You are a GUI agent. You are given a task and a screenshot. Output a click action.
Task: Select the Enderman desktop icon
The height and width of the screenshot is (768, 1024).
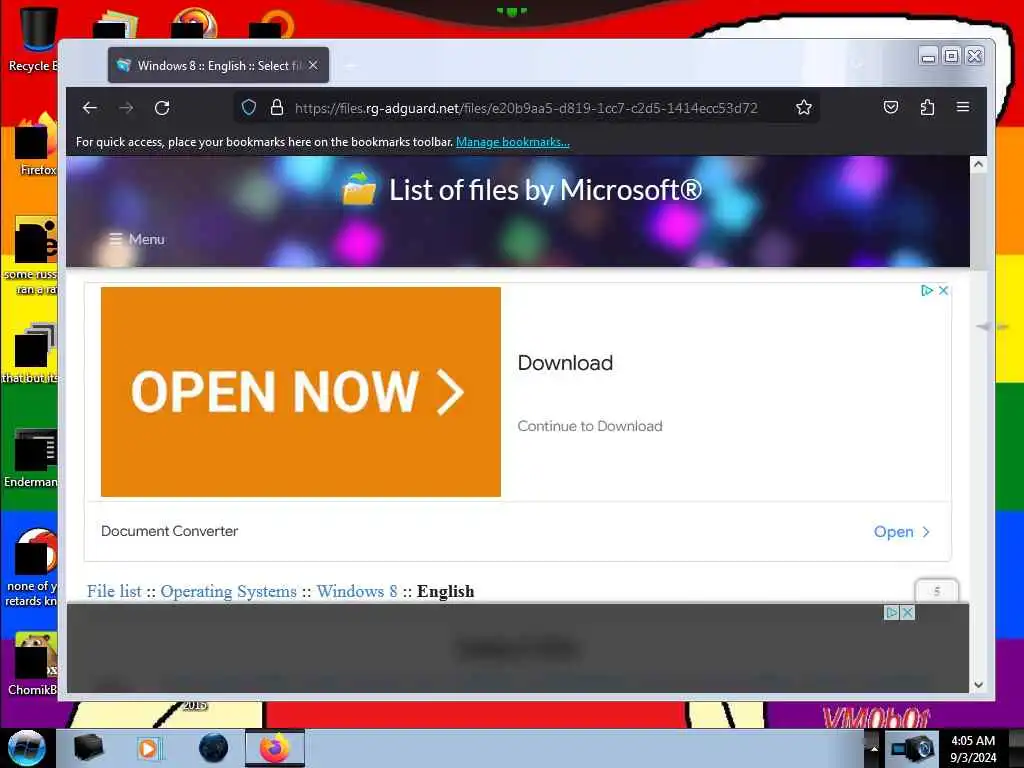[31, 457]
